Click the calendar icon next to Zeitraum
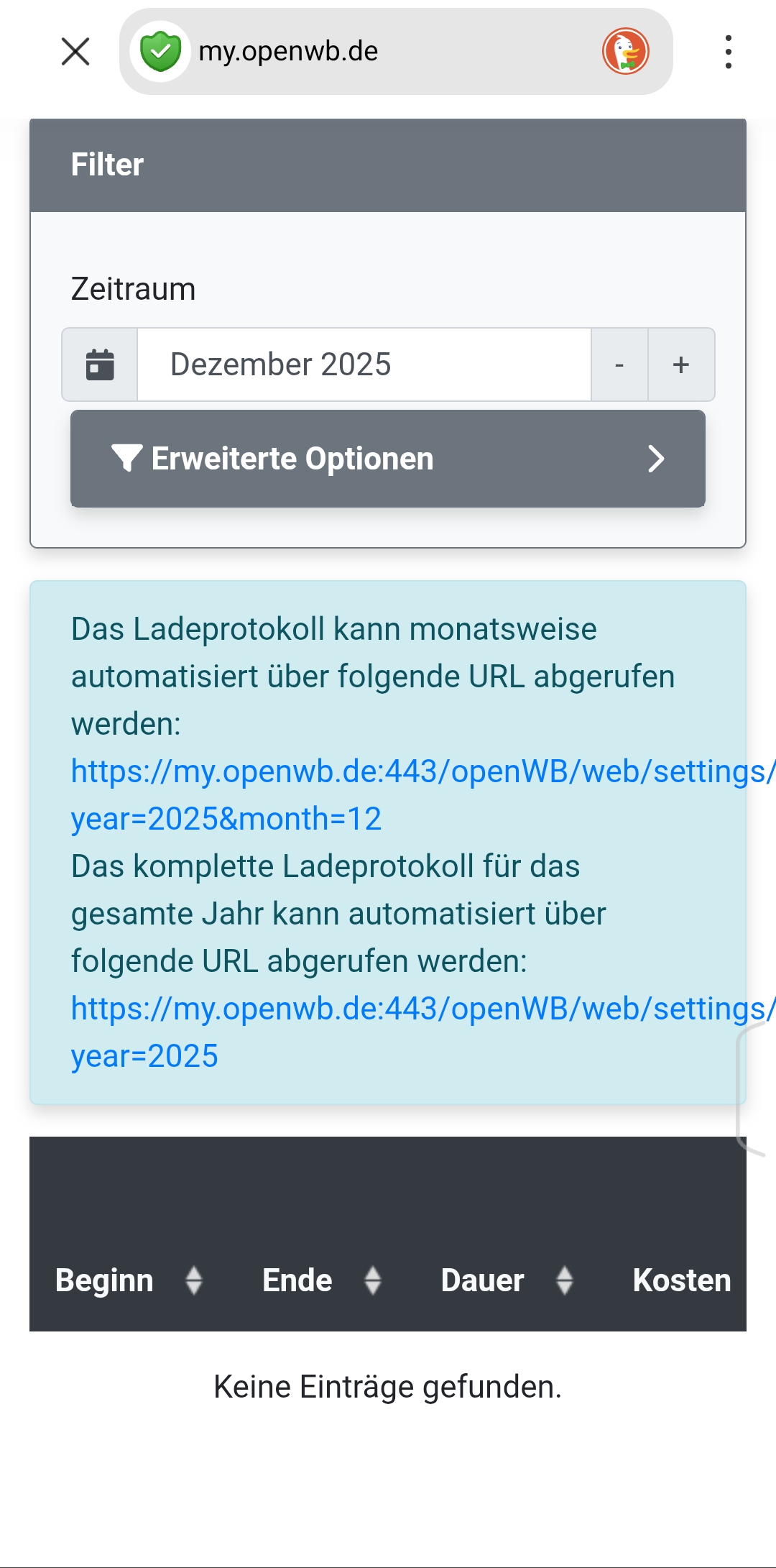The height and width of the screenshot is (1568, 776). (100, 365)
